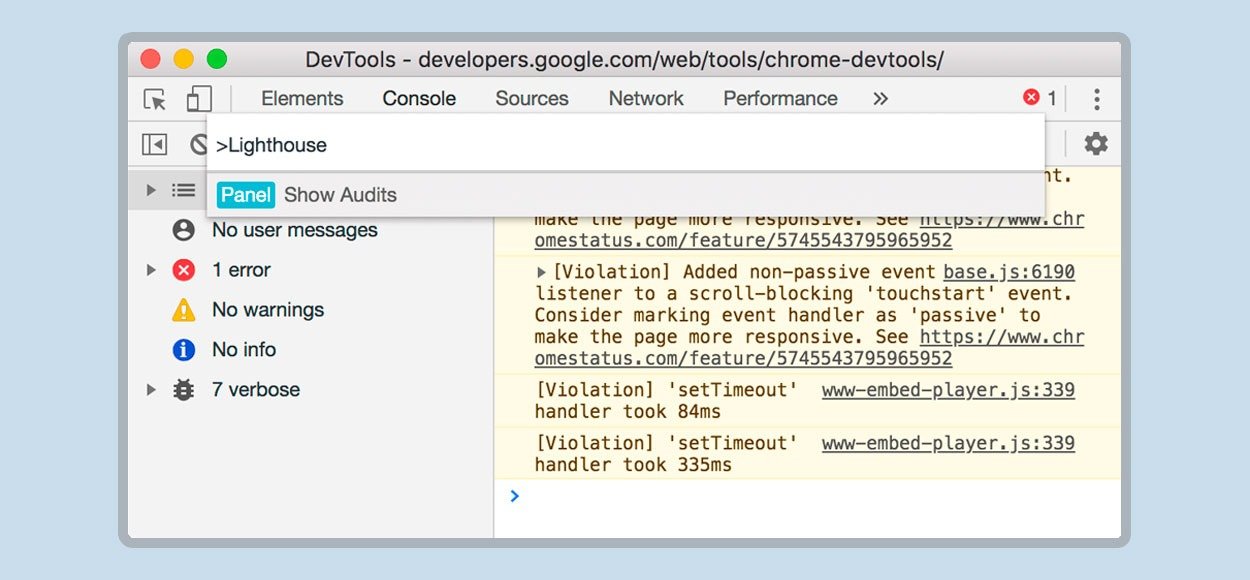Select the No warnings filter row
Image resolution: width=1250 pixels, height=580 pixels.
(x=311, y=310)
